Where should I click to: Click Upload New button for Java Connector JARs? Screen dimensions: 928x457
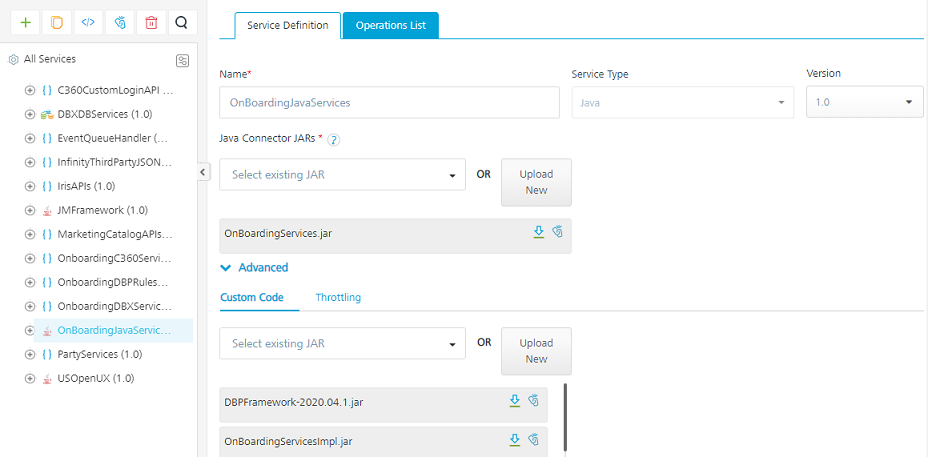[536, 182]
